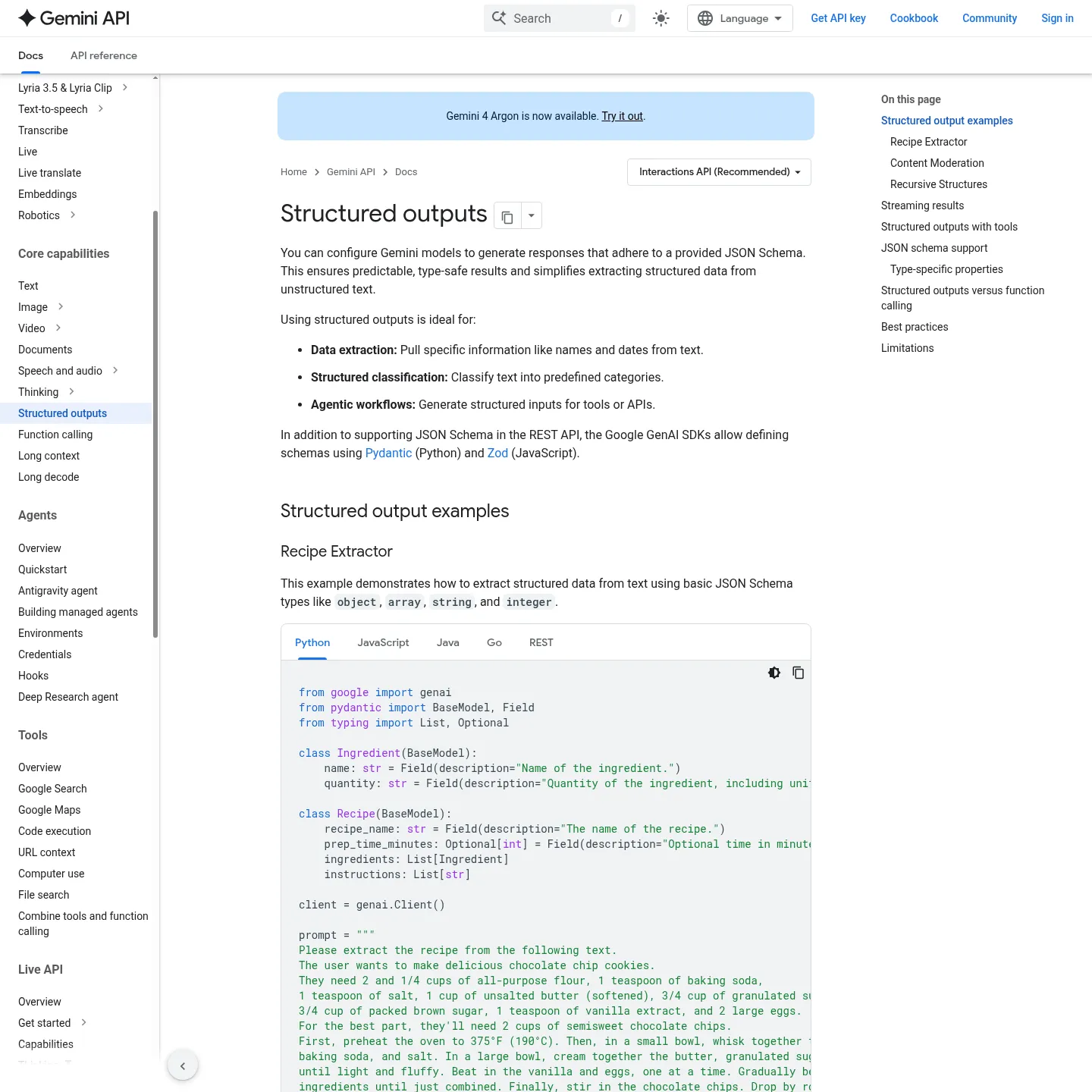Viewport: 1092px width, 1092px height.
Task: Toggle the site light/dark theme
Action: 661,18
